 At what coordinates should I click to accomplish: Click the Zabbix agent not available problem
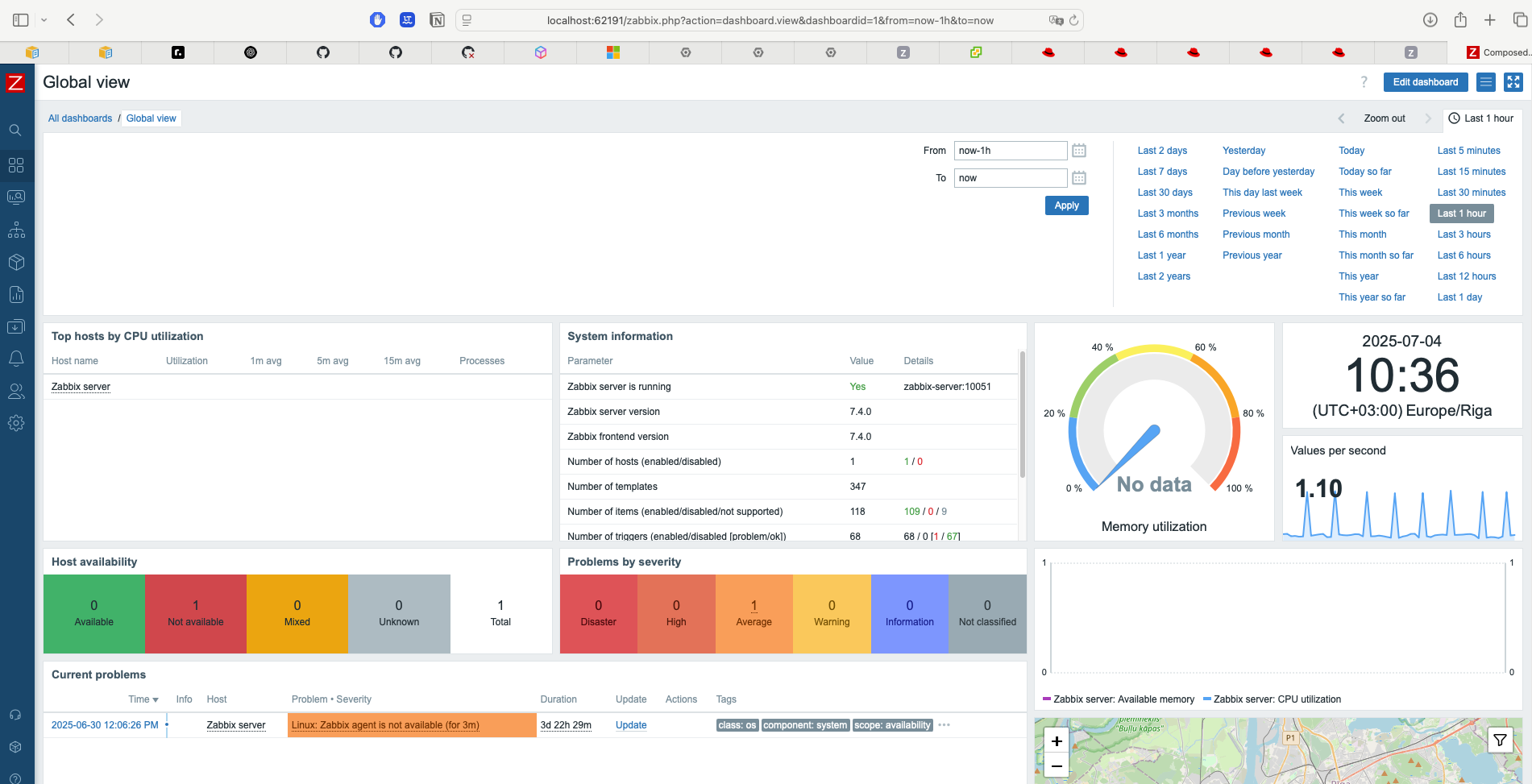point(385,725)
